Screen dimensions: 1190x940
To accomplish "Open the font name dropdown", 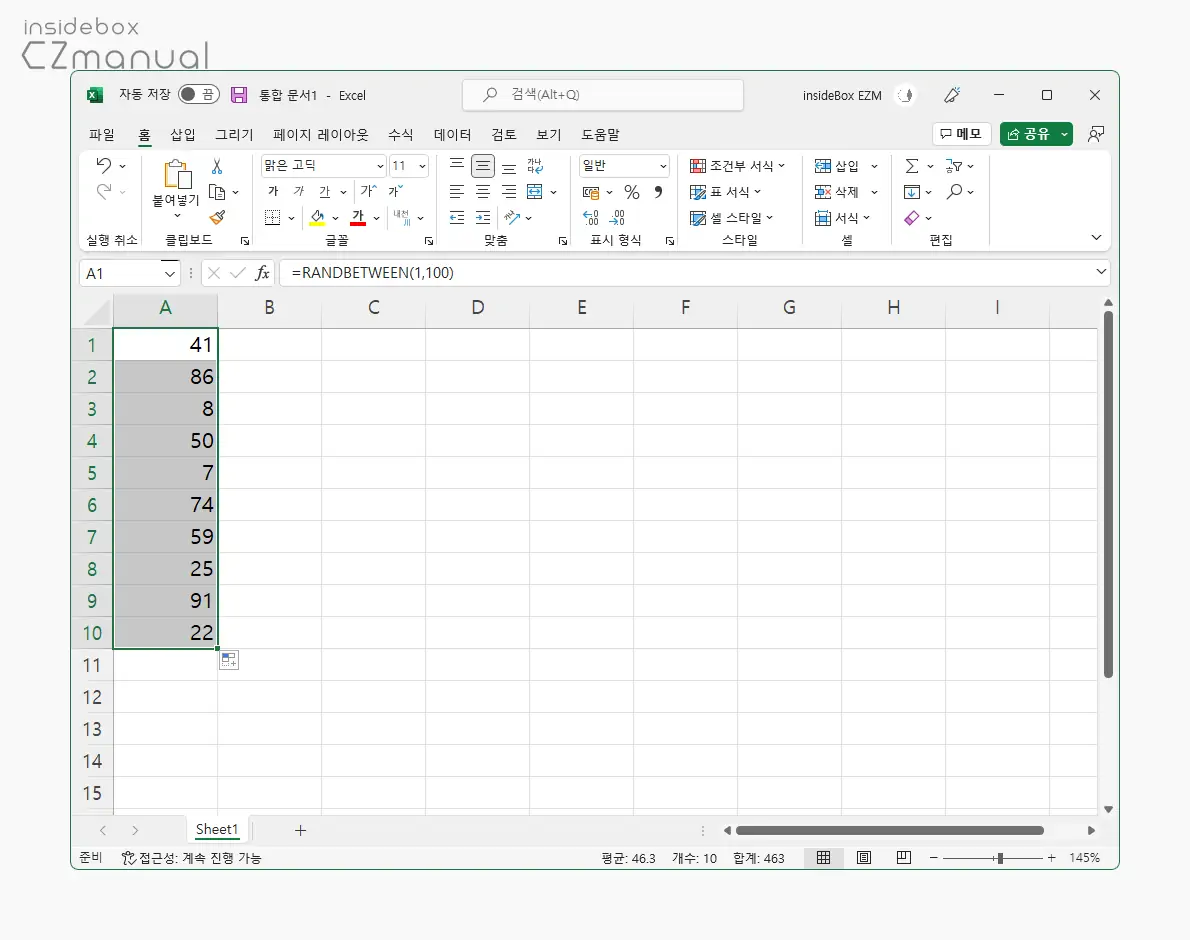I will pos(380,166).
